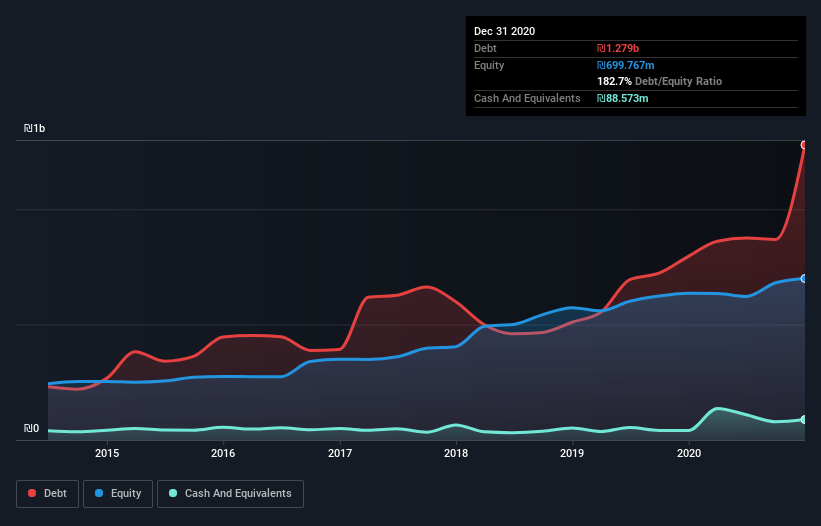Image resolution: width=821 pixels, height=526 pixels.
Task: Click the 2019 x-axis label
Action: click(x=572, y=453)
